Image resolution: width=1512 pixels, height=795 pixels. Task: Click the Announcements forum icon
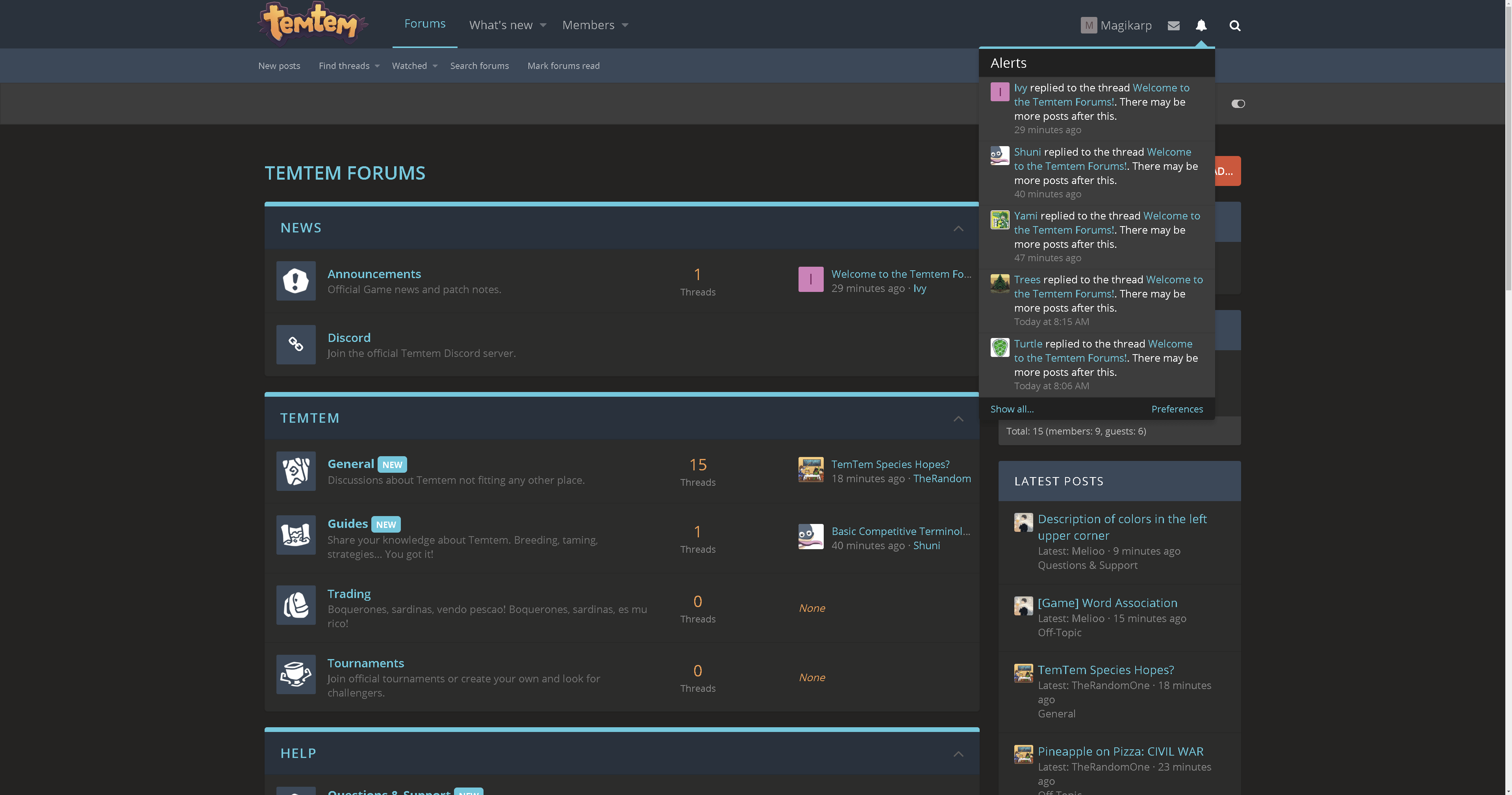click(x=296, y=280)
